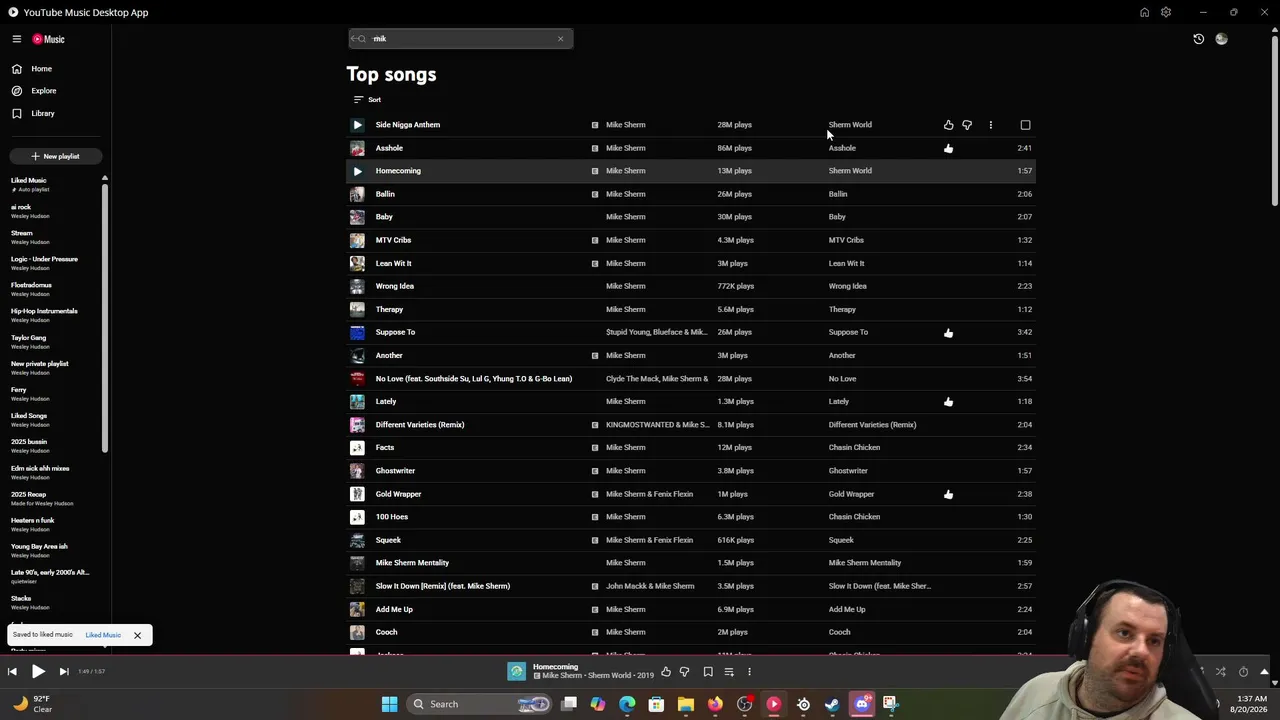Click the YouTube Music logo

click(48, 39)
